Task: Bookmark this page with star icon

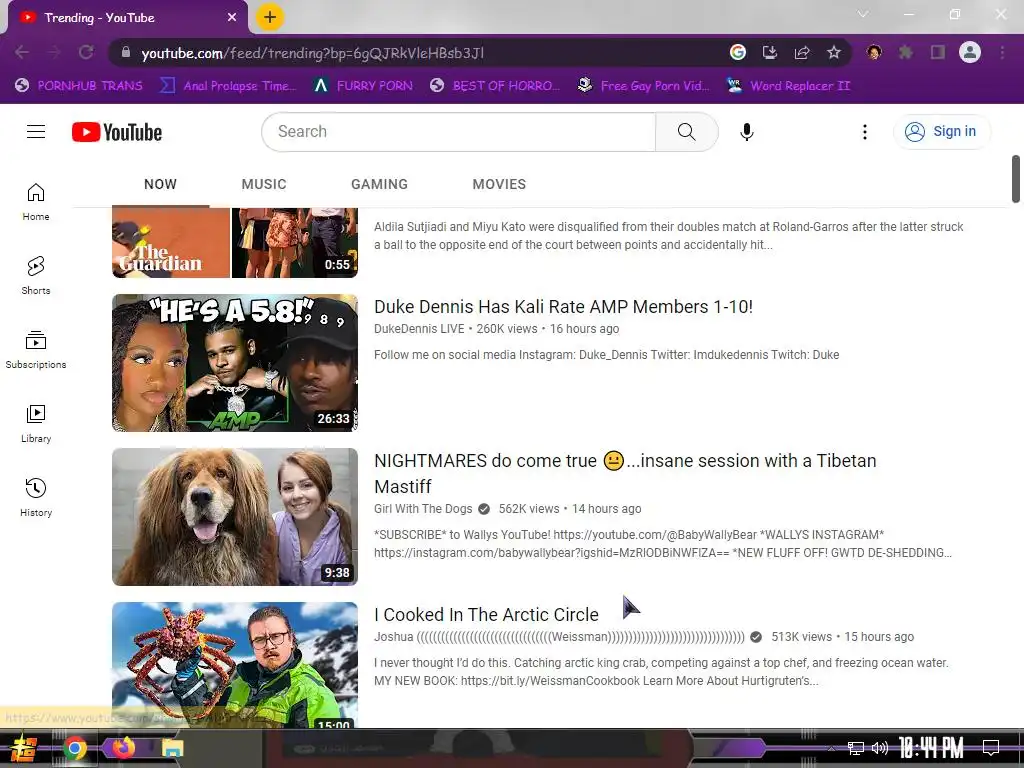Action: (834, 52)
